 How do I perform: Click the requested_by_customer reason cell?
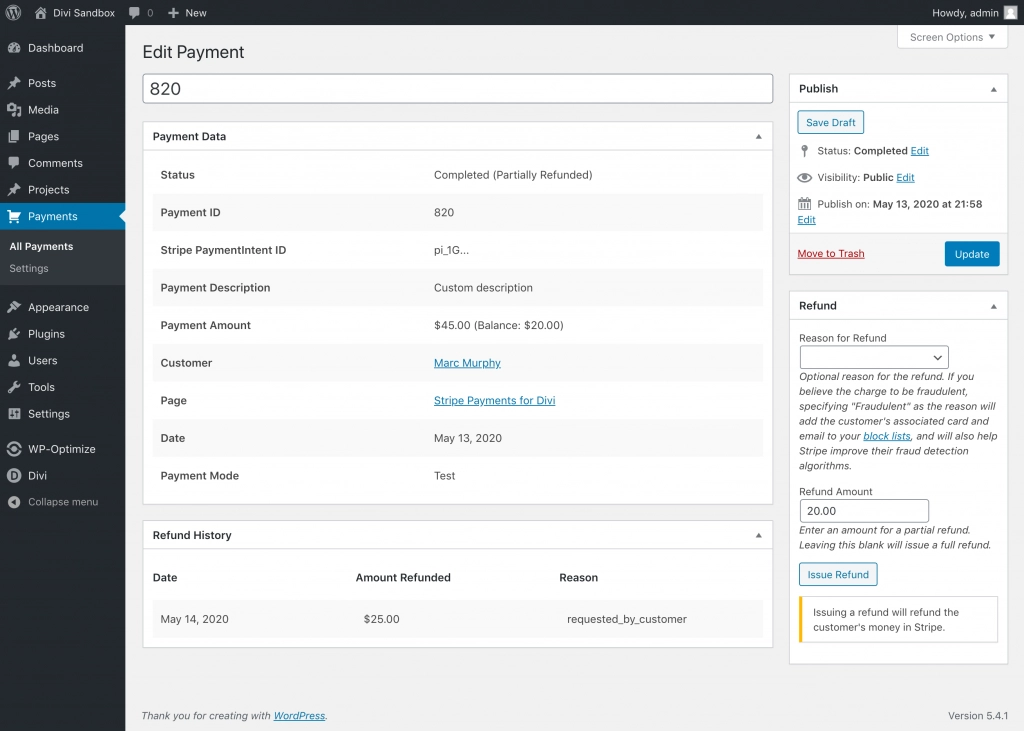626,619
